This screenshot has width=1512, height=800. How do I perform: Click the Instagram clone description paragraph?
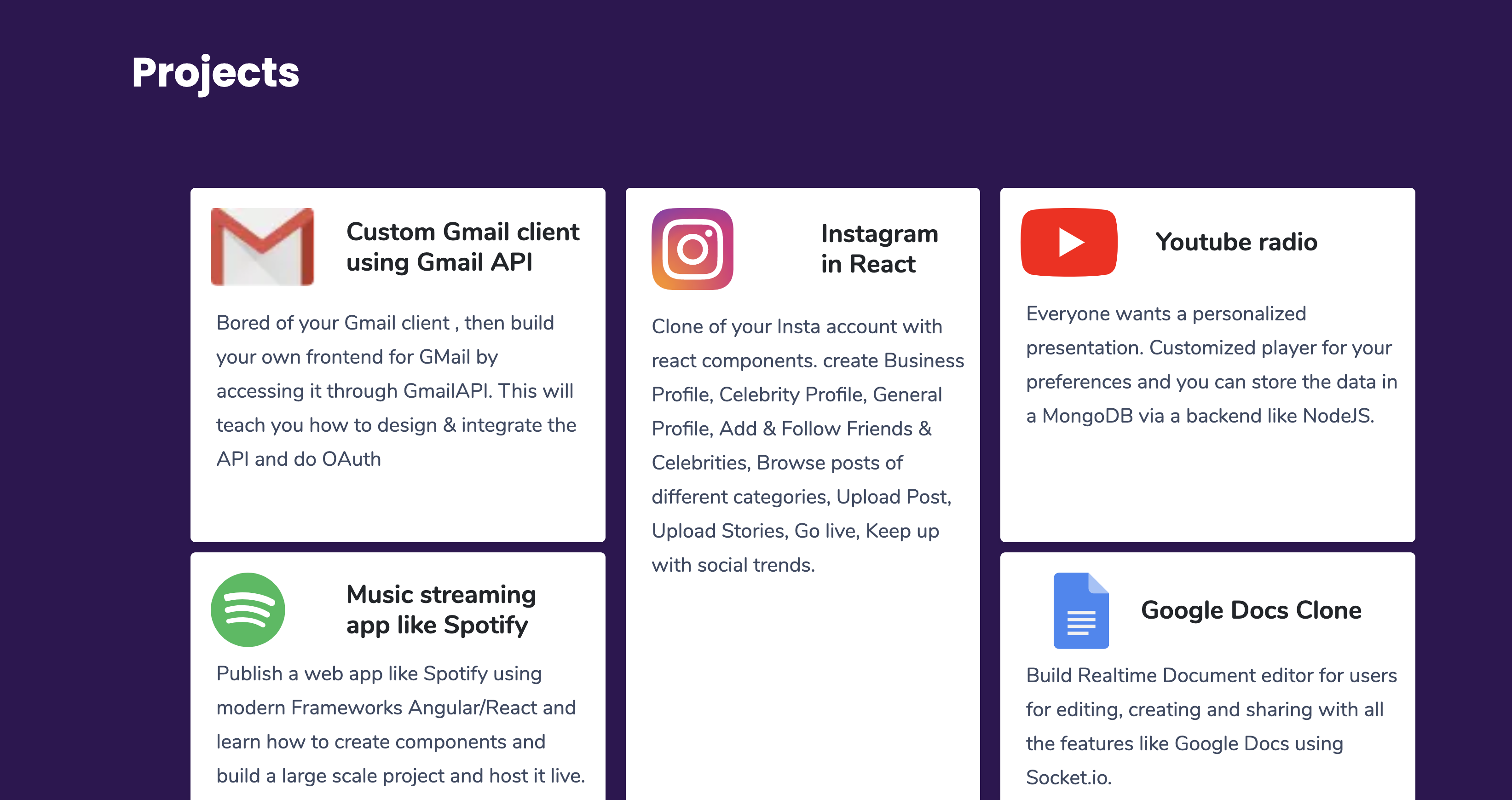pyautogui.click(x=807, y=445)
